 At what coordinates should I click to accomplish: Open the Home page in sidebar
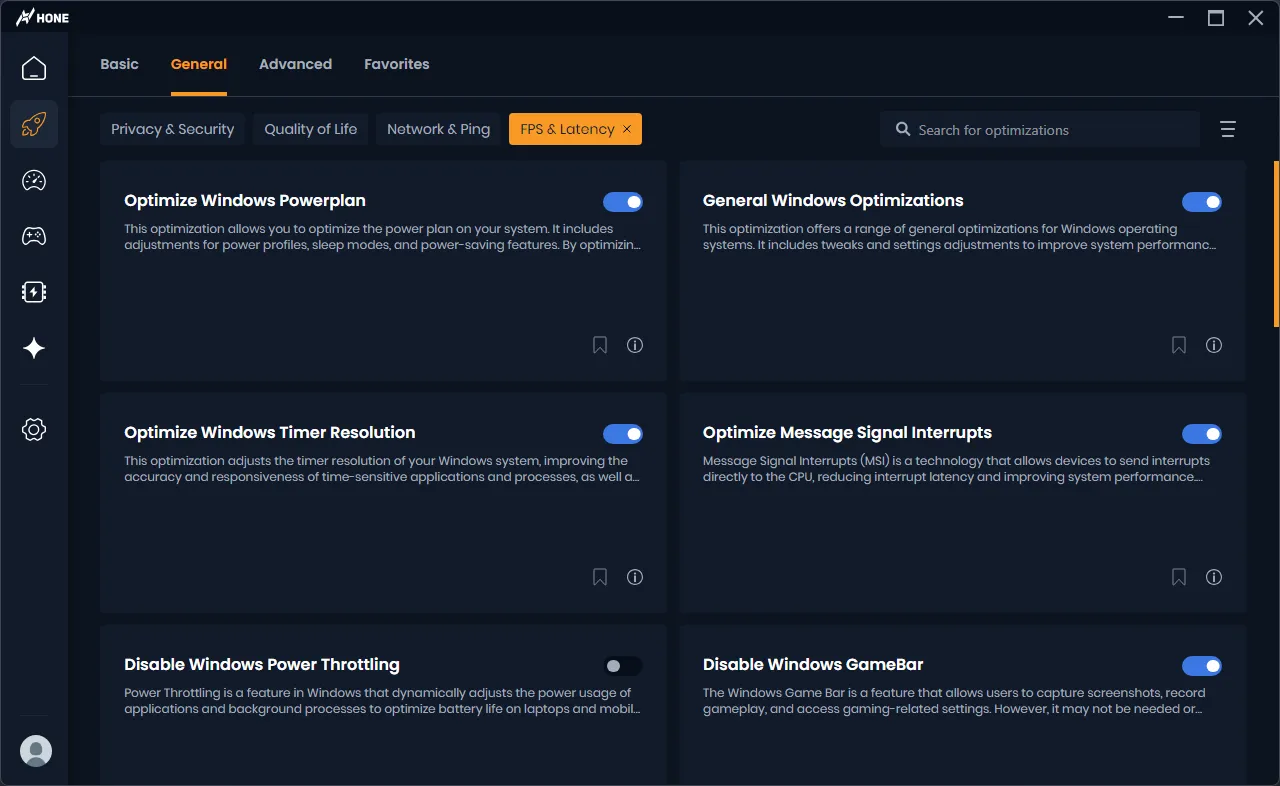(34, 68)
